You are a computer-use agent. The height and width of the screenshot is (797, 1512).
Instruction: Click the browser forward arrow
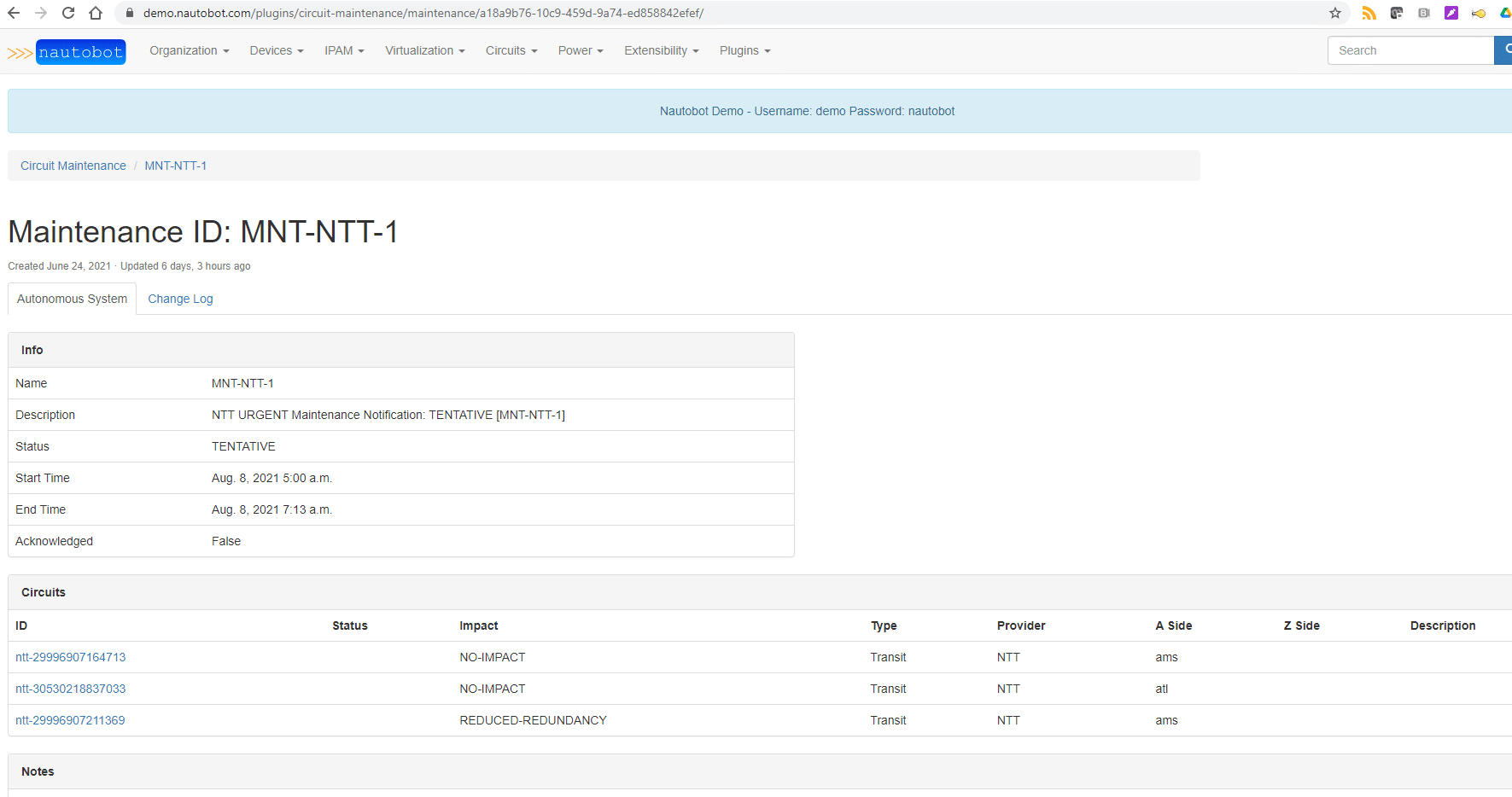point(41,13)
